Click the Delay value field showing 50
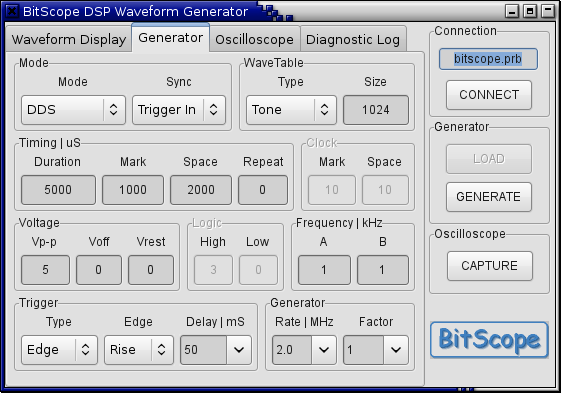 [203, 350]
